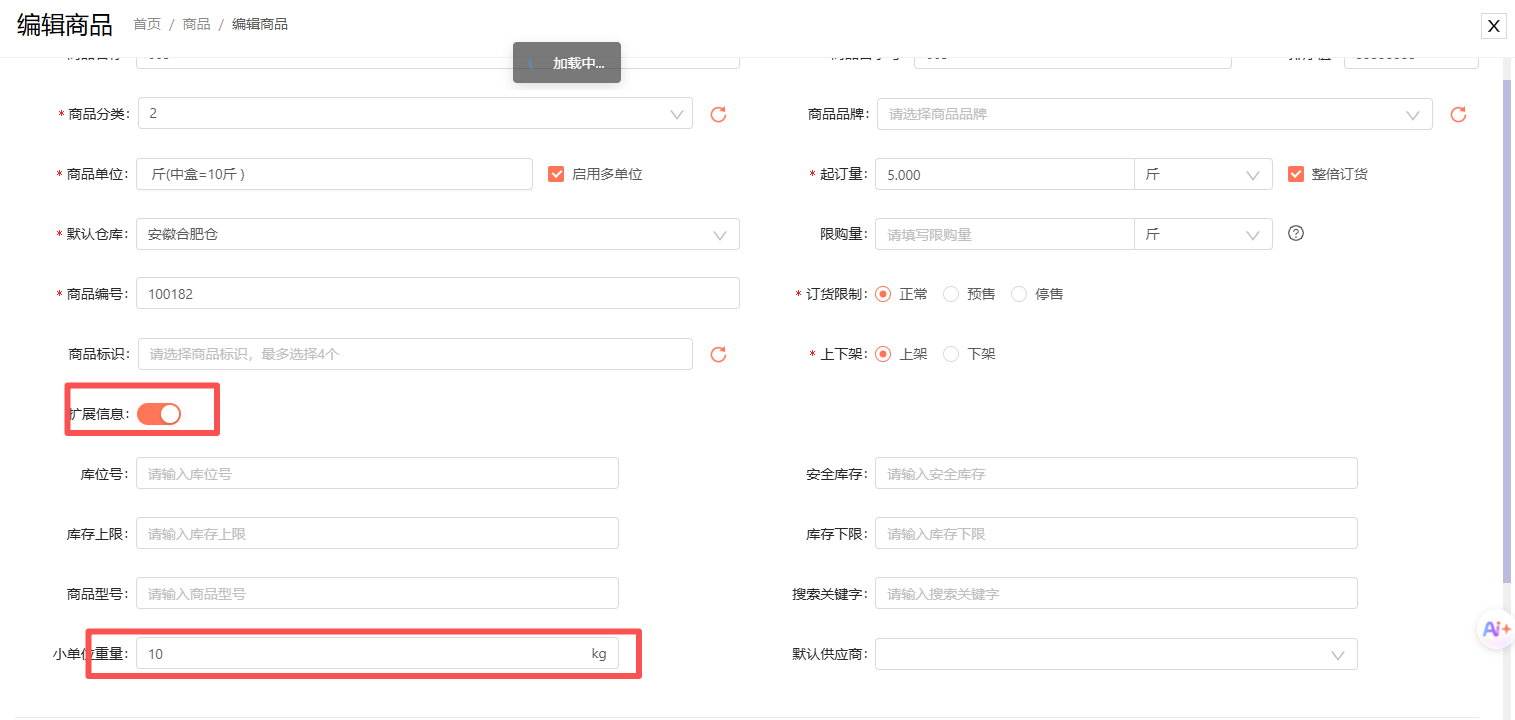The image size is (1515, 720).
Task: Toggle the 启用多单位 checkbox
Action: click(x=556, y=174)
